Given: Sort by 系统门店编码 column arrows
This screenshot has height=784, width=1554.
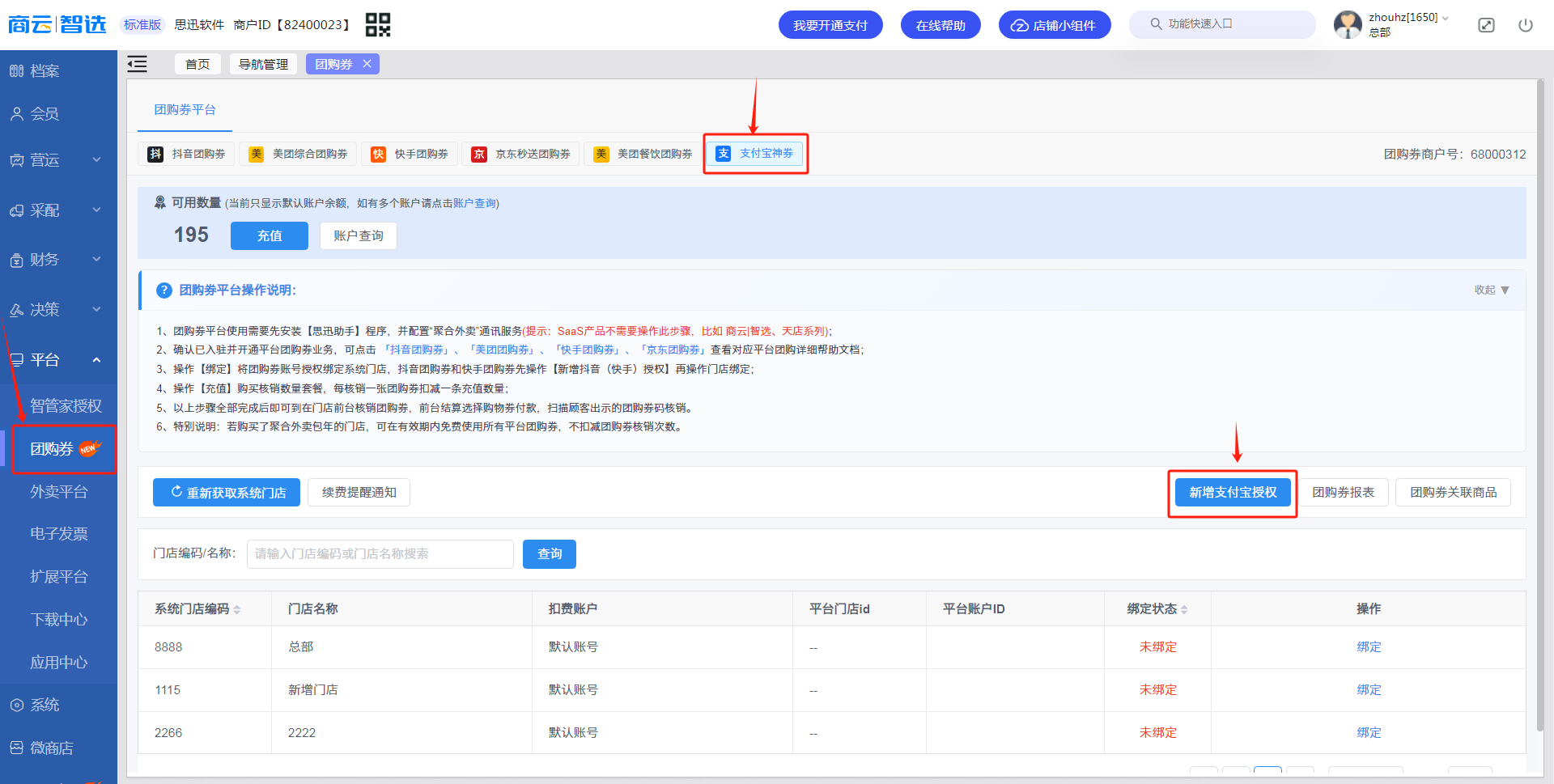Looking at the screenshot, I should coord(237,609).
